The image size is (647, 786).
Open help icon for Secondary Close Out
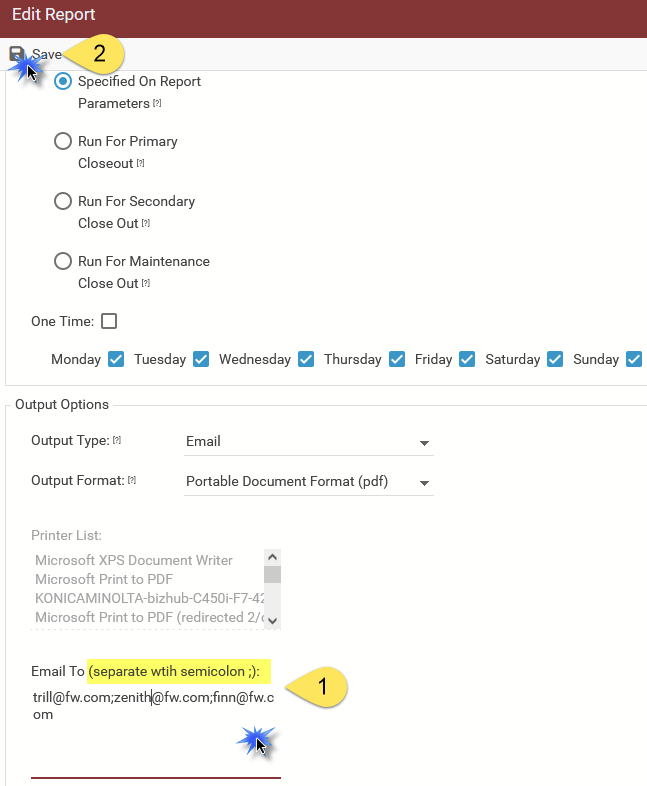click(x=146, y=223)
